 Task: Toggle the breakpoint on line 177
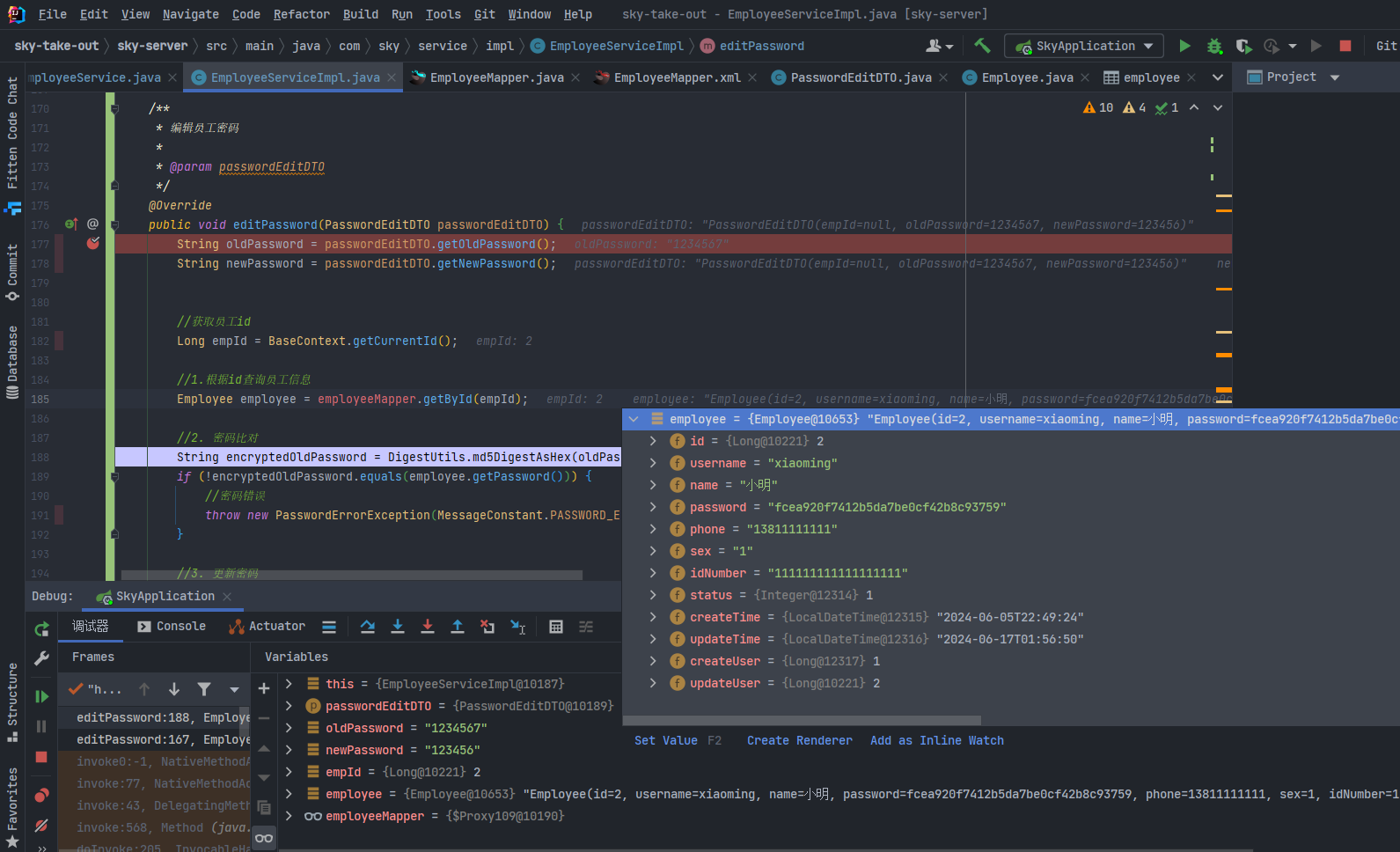click(93, 243)
